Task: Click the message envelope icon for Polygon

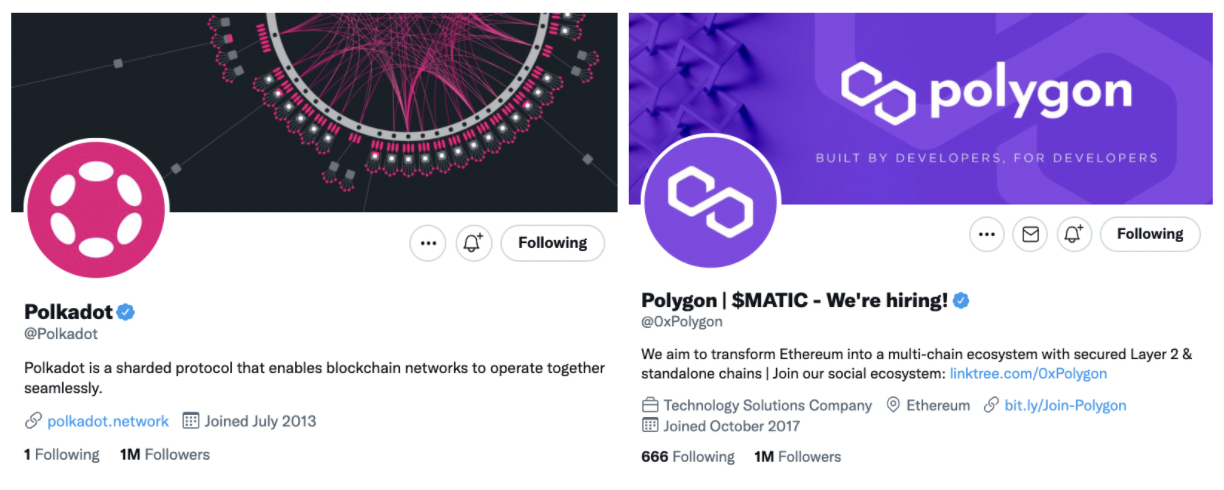Action: [x=1030, y=234]
